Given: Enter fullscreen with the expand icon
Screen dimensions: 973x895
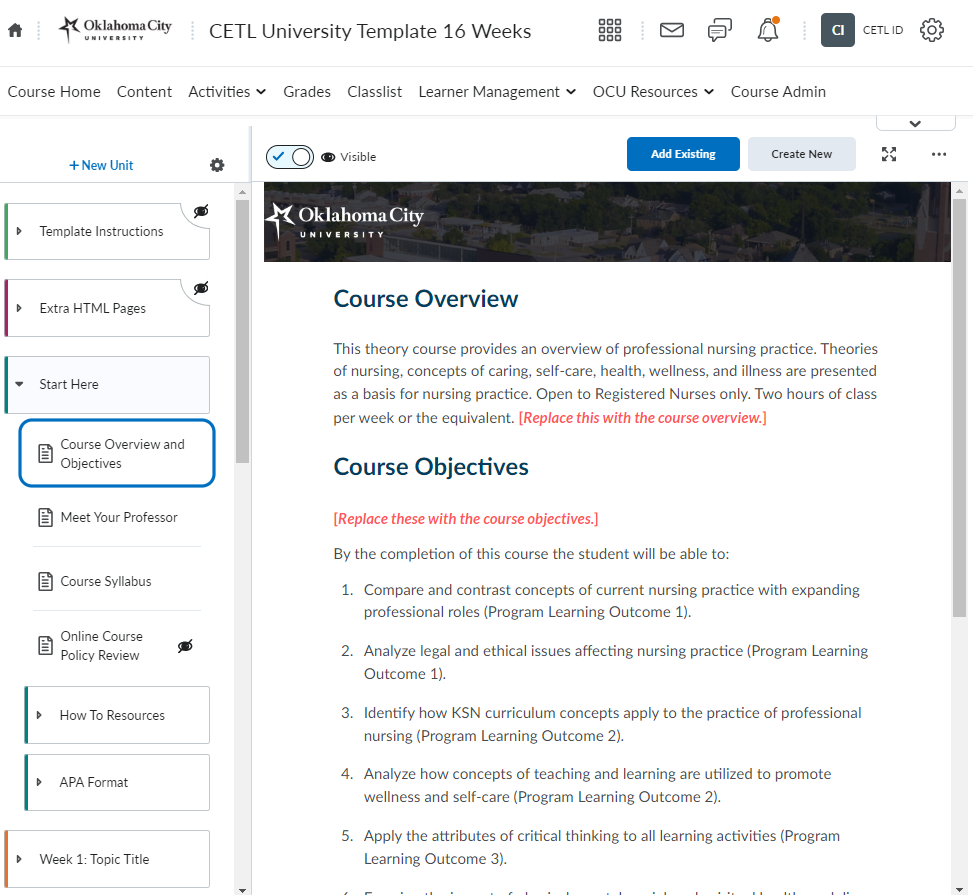Looking at the screenshot, I should click(x=889, y=154).
